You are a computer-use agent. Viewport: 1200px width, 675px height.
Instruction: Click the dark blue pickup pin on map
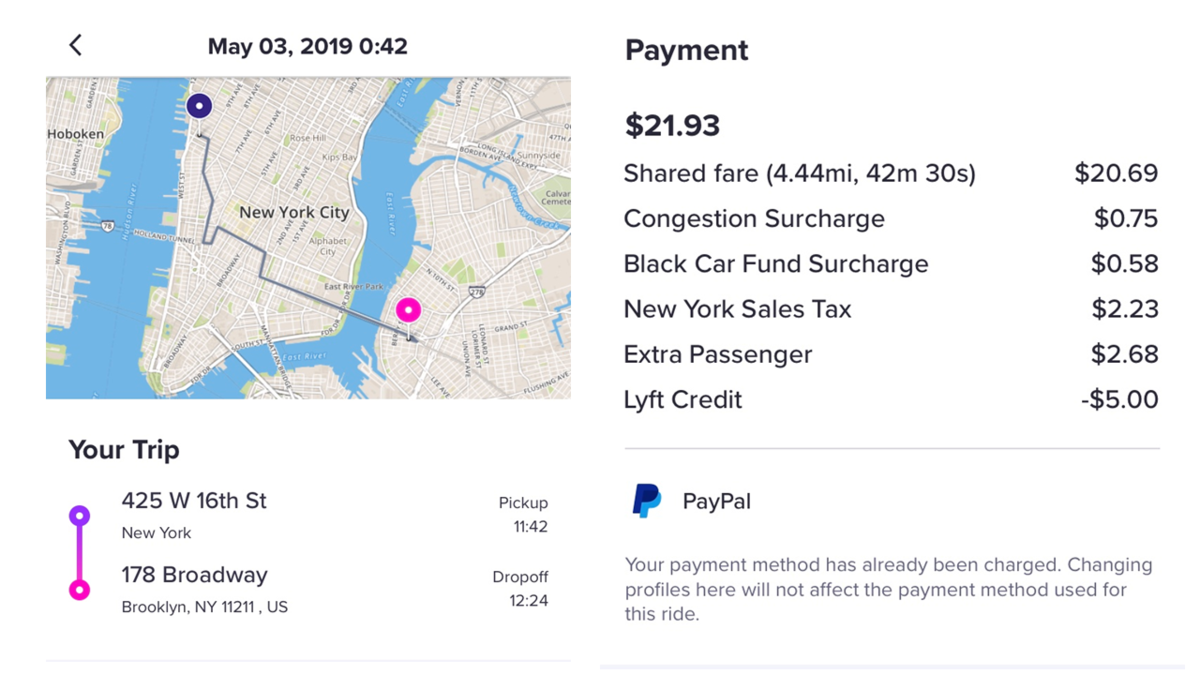pos(199,106)
